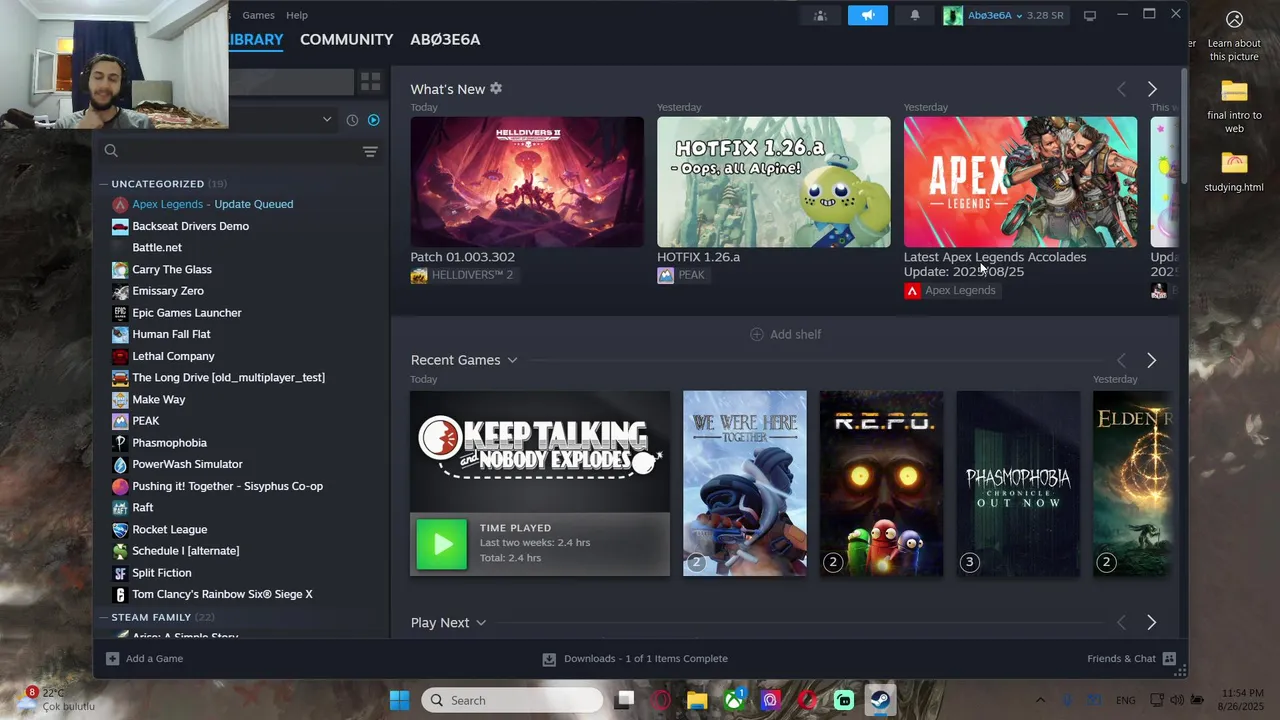The height and width of the screenshot is (720, 1280).
Task: Open File Explorer from the taskbar
Action: [697, 700]
